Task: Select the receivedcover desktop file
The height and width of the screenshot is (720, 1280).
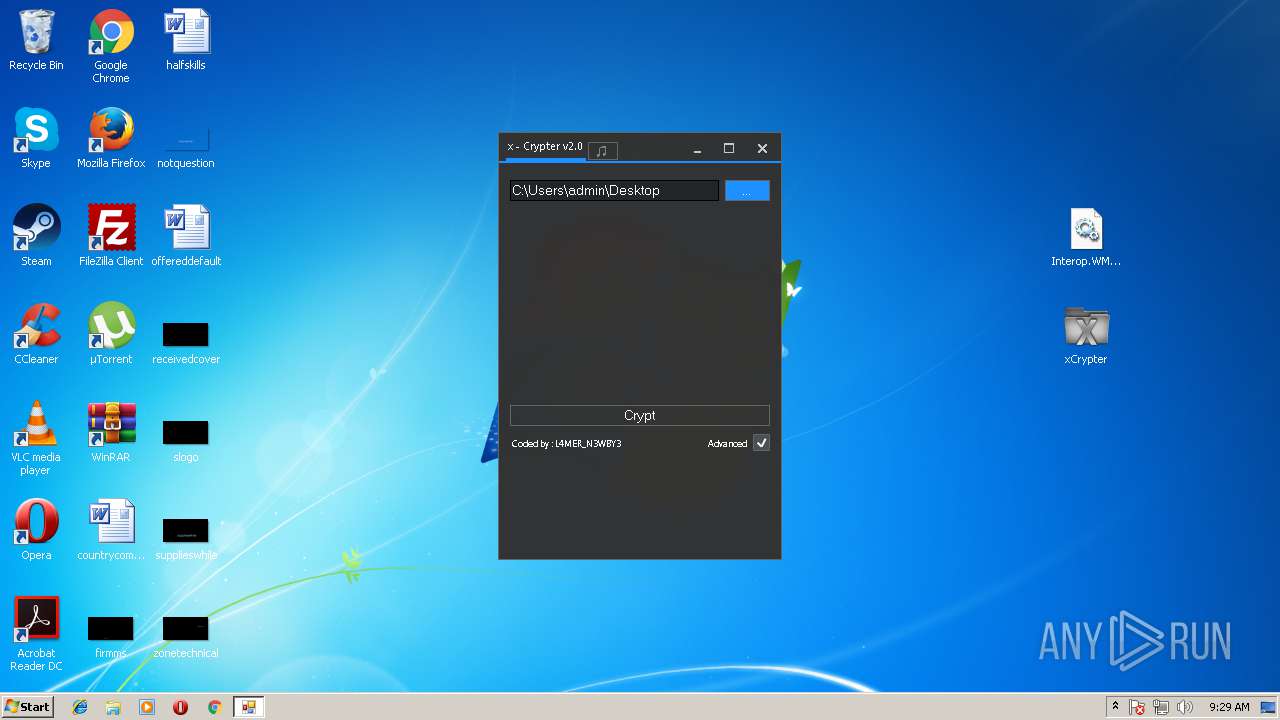Action: pyautogui.click(x=186, y=342)
